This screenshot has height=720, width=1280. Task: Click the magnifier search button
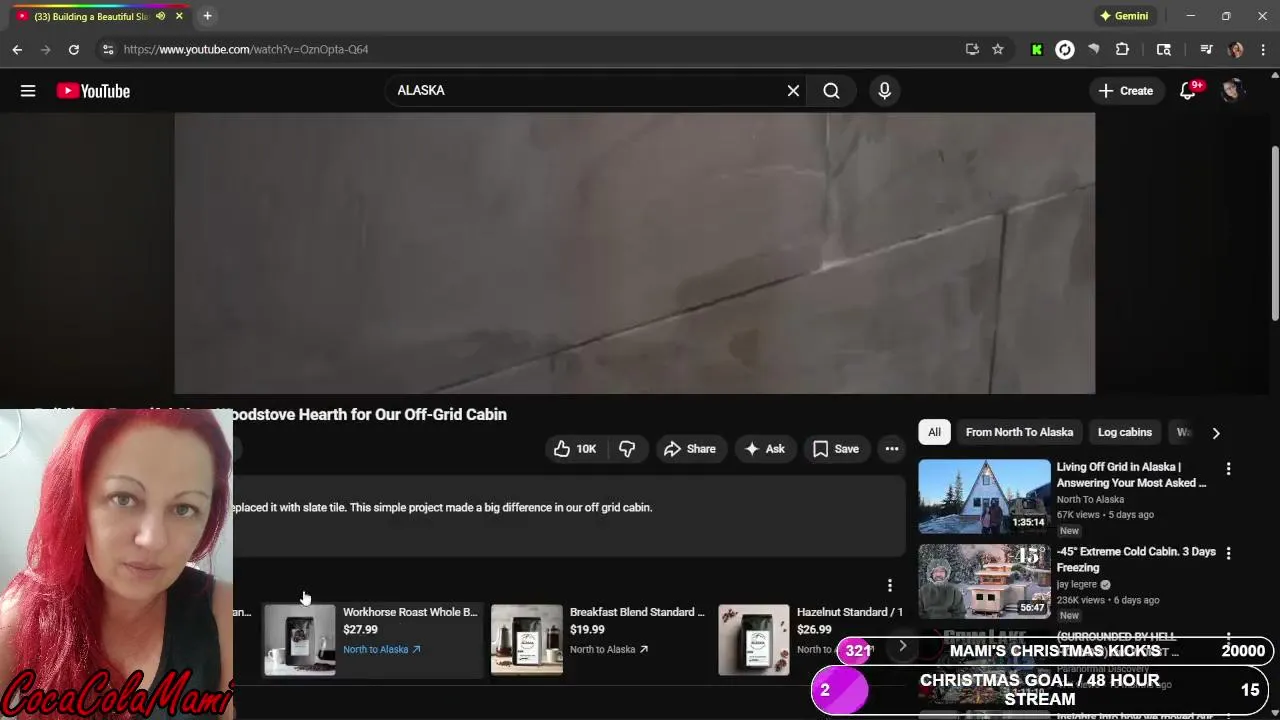point(831,91)
